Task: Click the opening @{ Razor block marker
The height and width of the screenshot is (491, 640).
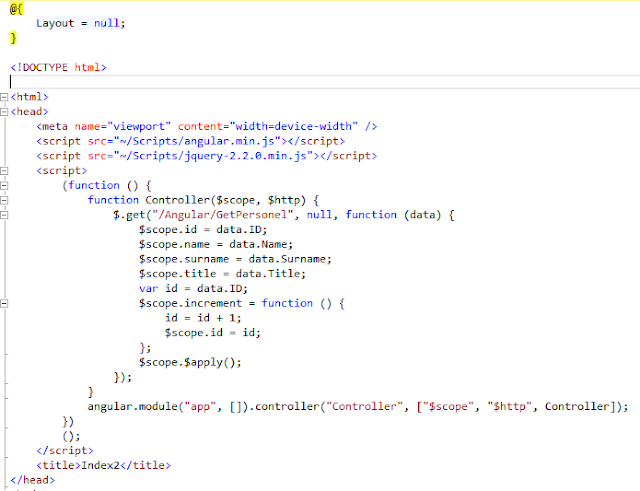Action: [x=16, y=9]
